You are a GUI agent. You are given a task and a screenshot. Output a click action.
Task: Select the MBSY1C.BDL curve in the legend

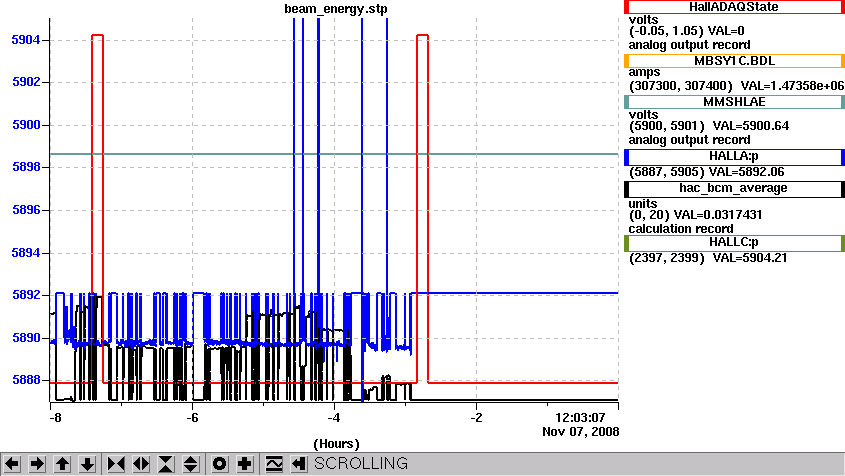[x=734, y=61]
